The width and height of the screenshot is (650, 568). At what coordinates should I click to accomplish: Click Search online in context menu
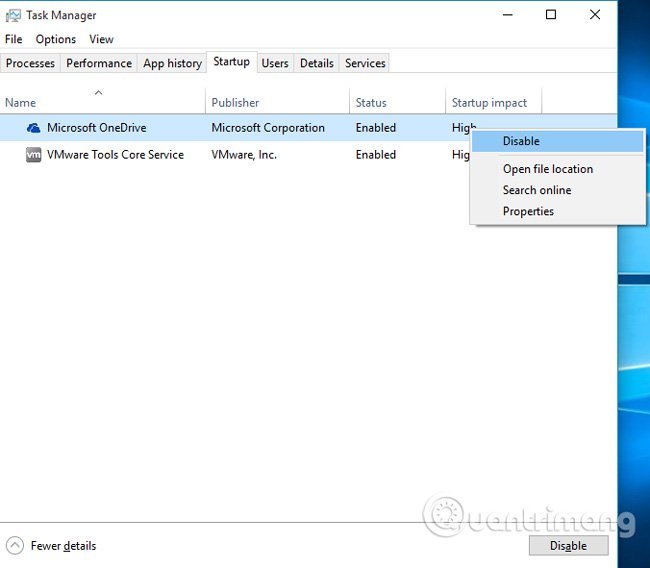537,190
